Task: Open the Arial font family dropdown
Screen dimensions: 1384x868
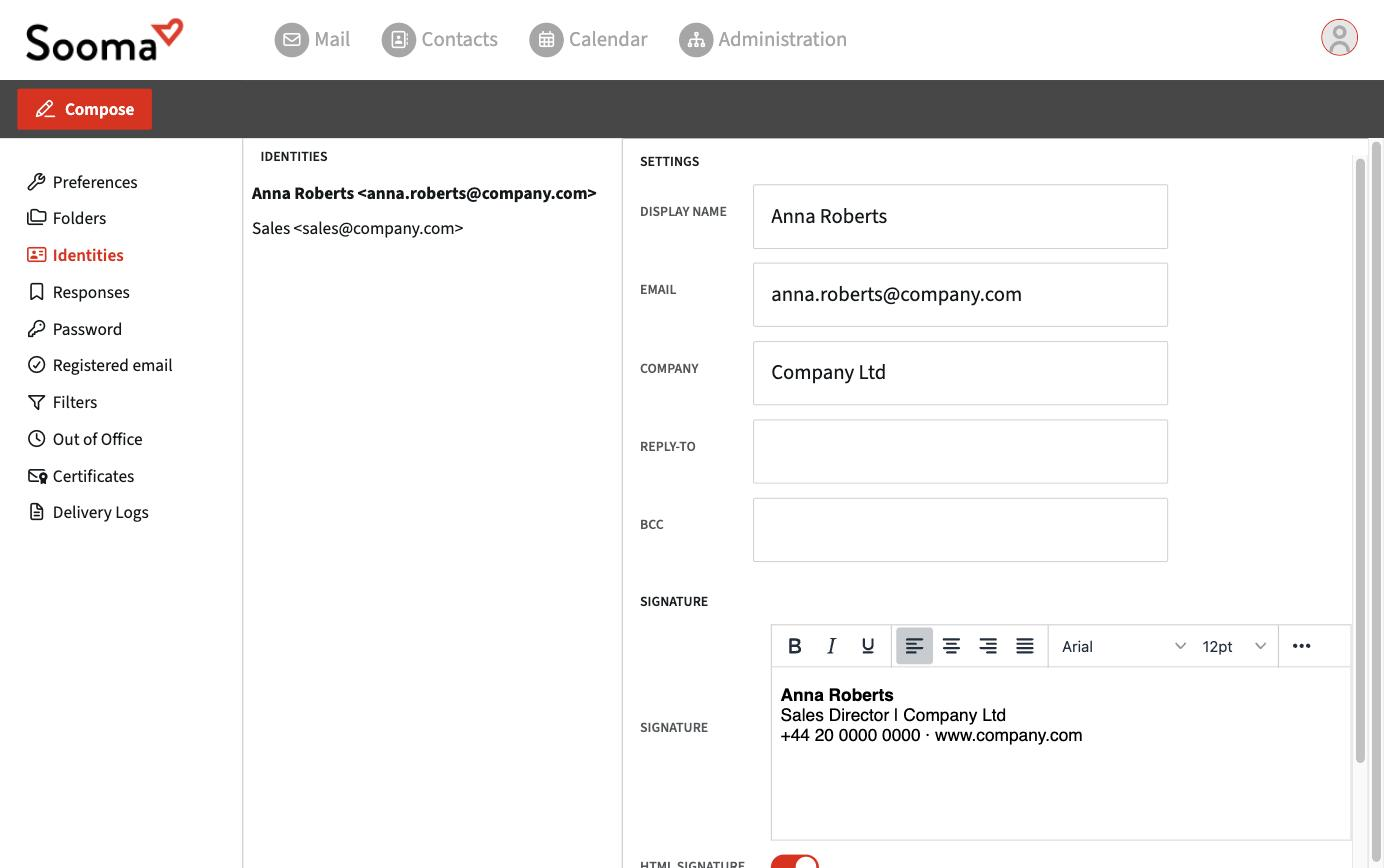Action: click(1123, 646)
